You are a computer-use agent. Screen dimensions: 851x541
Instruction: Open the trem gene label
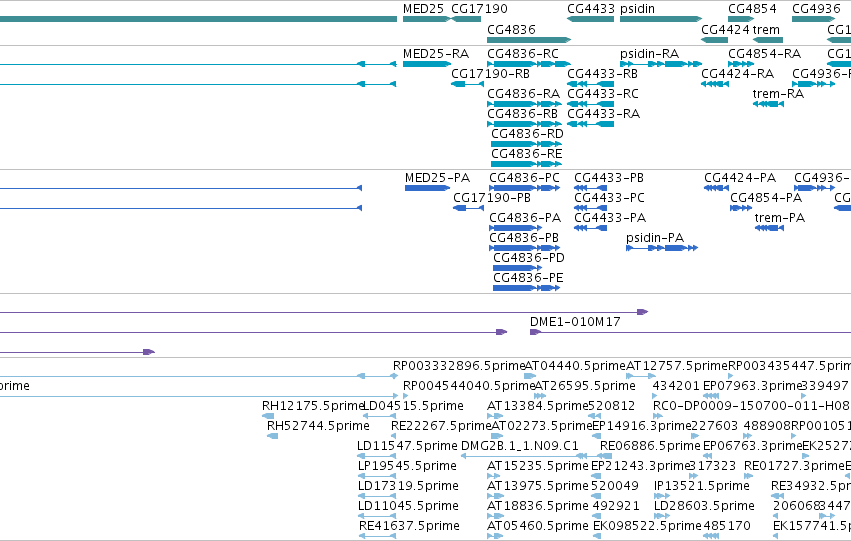click(x=766, y=29)
